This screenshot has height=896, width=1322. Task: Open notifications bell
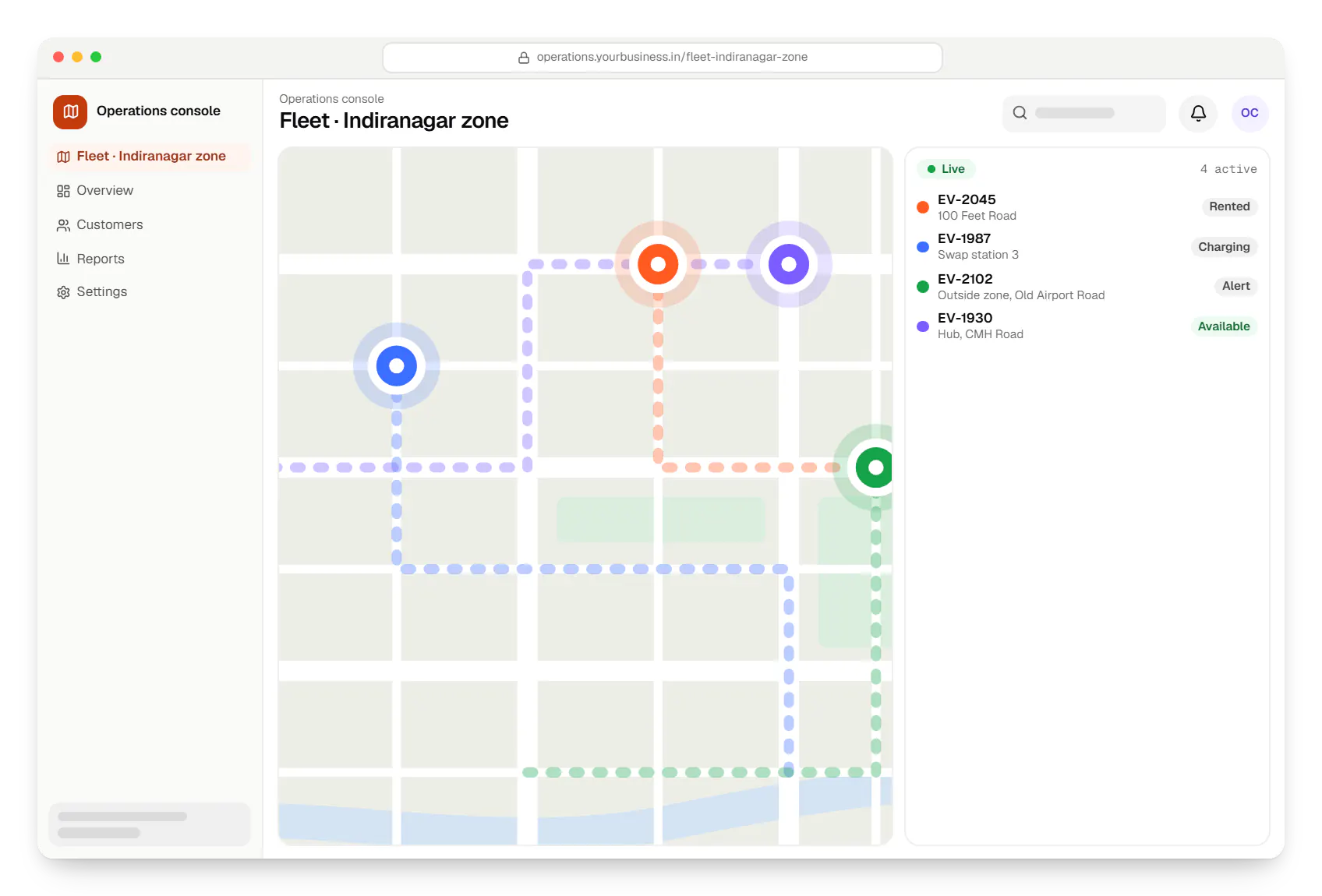pos(1198,114)
